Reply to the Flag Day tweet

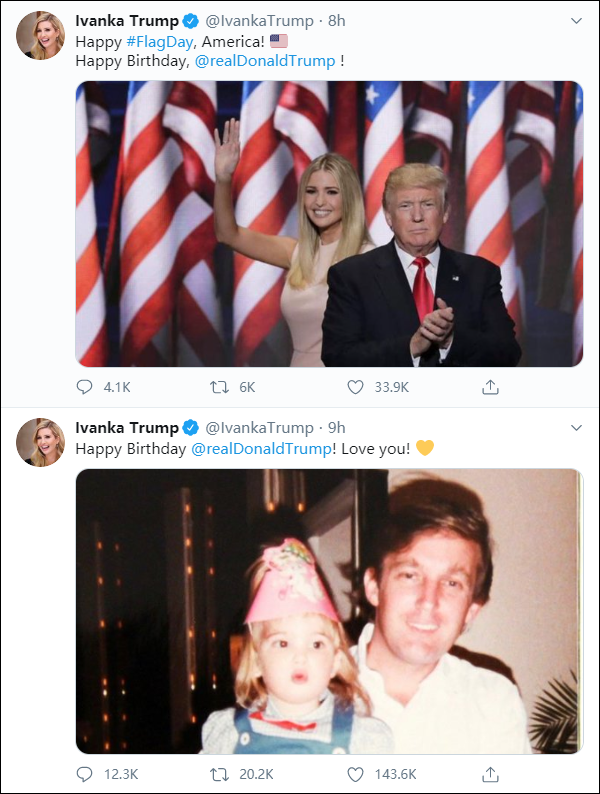(x=85, y=387)
